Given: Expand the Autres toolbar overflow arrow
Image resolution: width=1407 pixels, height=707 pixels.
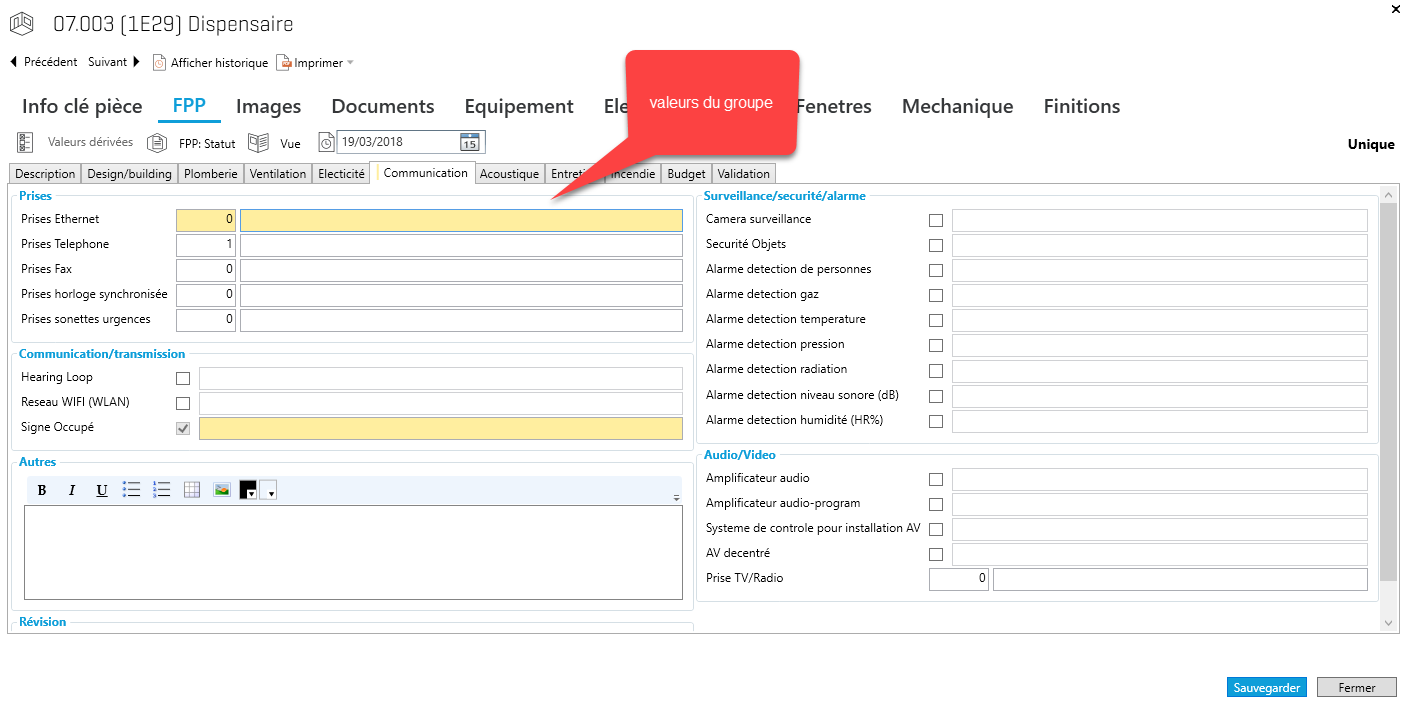Looking at the screenshot, I should [676, 497].
